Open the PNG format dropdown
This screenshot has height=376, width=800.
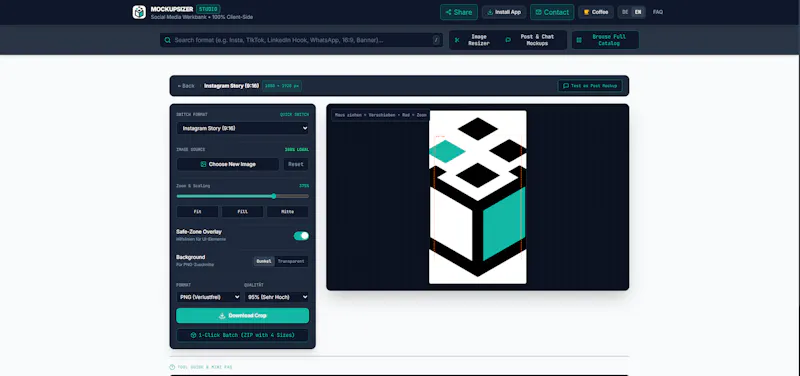[208, 297]
